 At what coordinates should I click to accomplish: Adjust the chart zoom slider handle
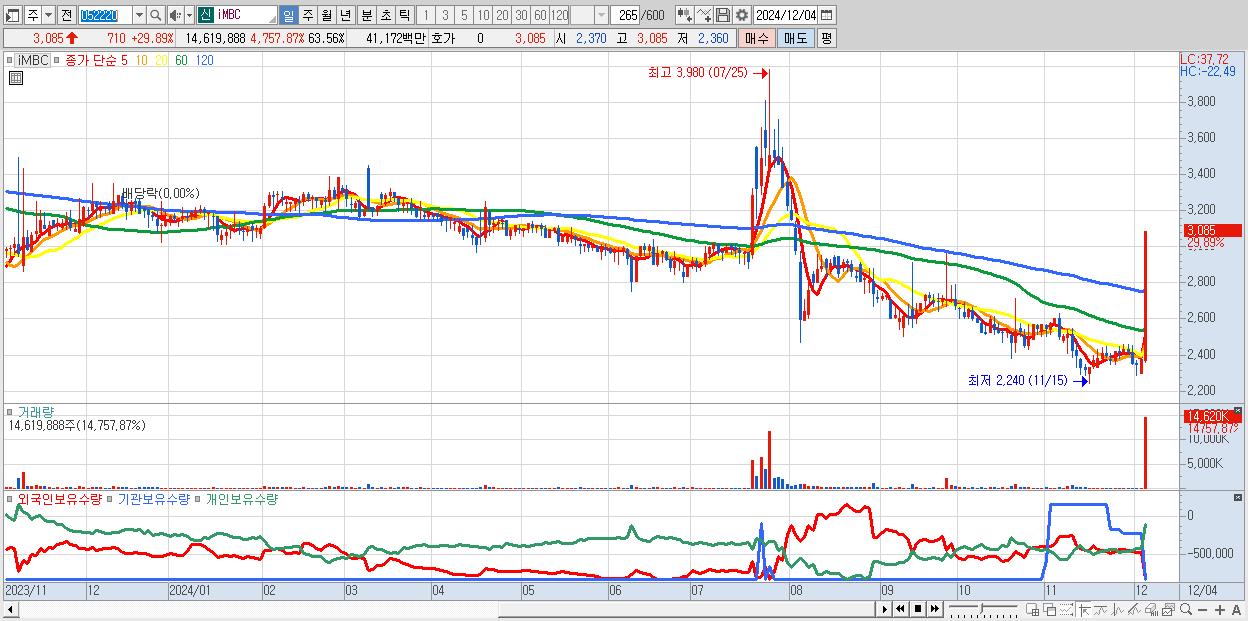pos(982,608)
